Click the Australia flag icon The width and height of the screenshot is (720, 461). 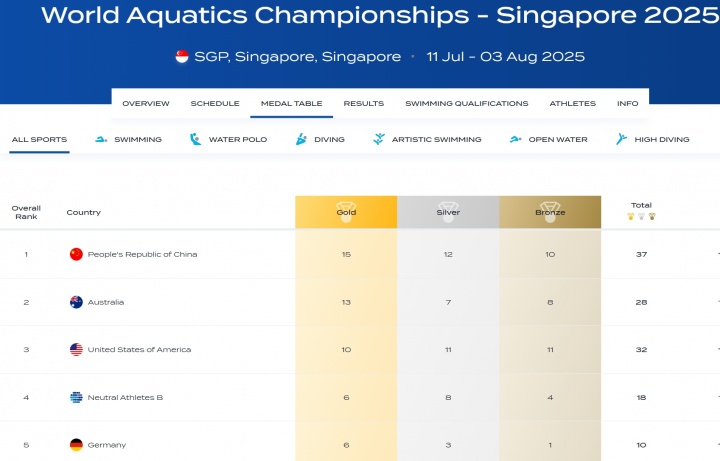tap(76, 302)
